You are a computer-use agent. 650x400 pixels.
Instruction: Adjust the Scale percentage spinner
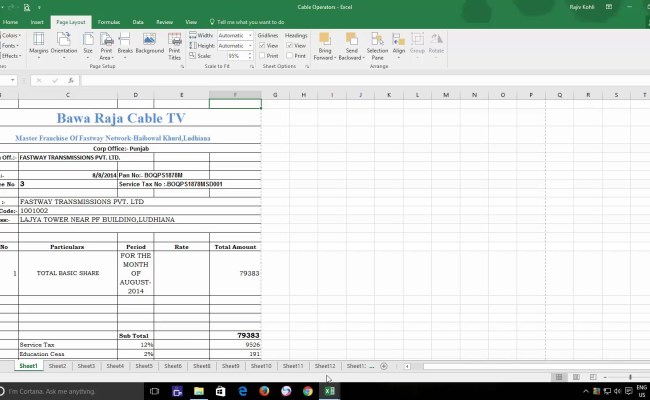coord(250,56)
